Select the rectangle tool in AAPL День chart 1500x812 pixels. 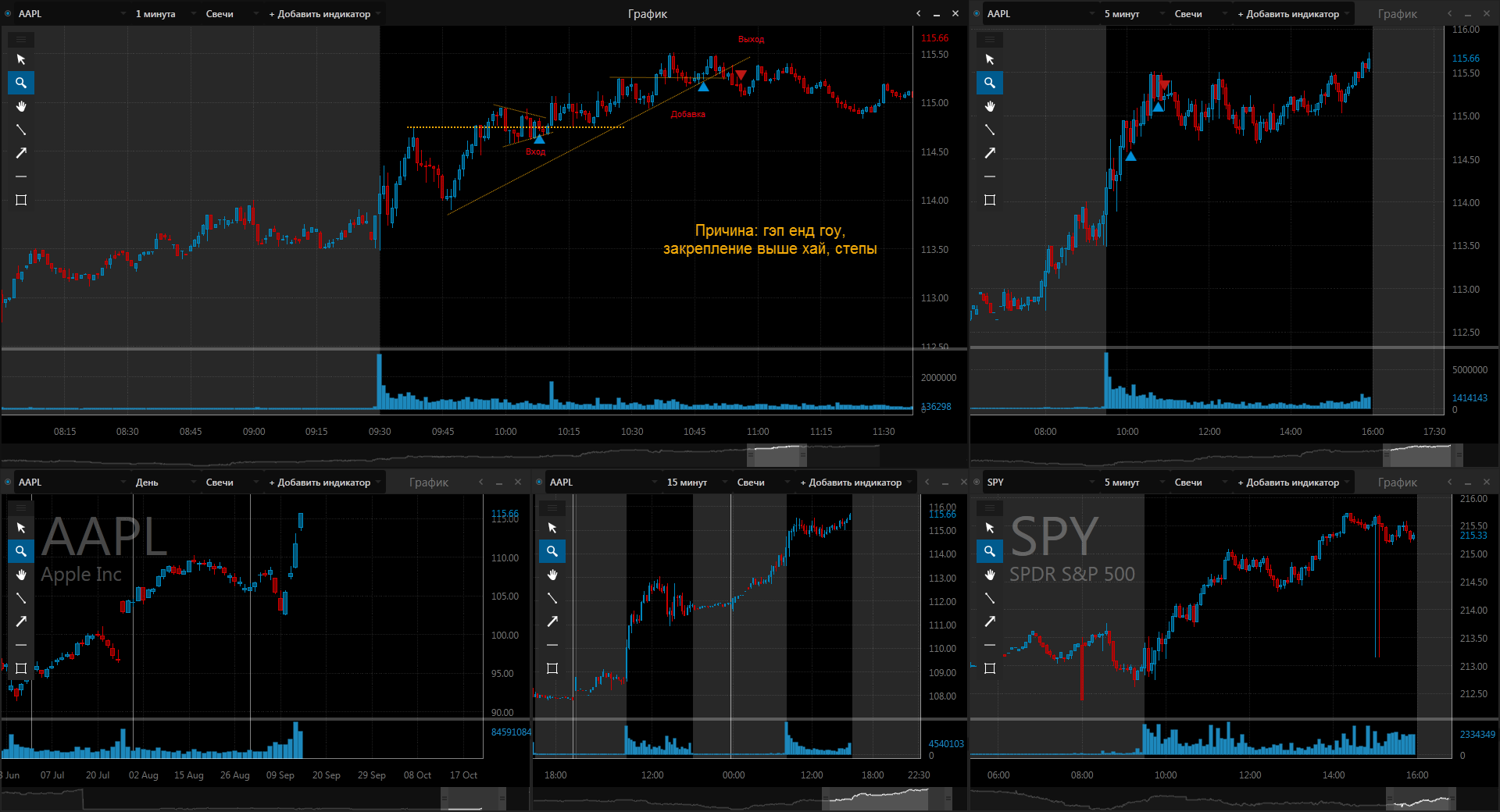click(x=21, y=668)
